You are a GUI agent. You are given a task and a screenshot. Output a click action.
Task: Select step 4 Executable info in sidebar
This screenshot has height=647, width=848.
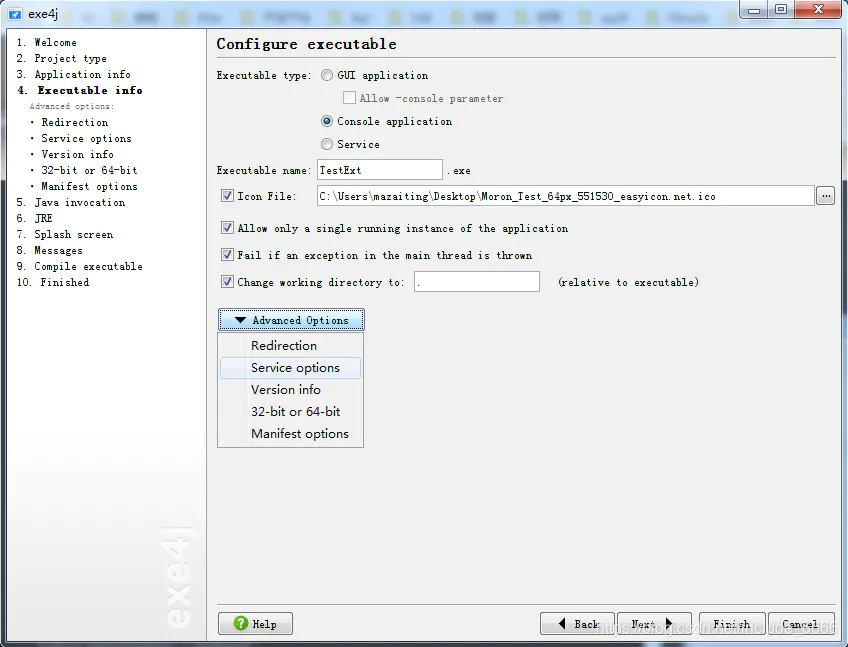tap(80, 90)
